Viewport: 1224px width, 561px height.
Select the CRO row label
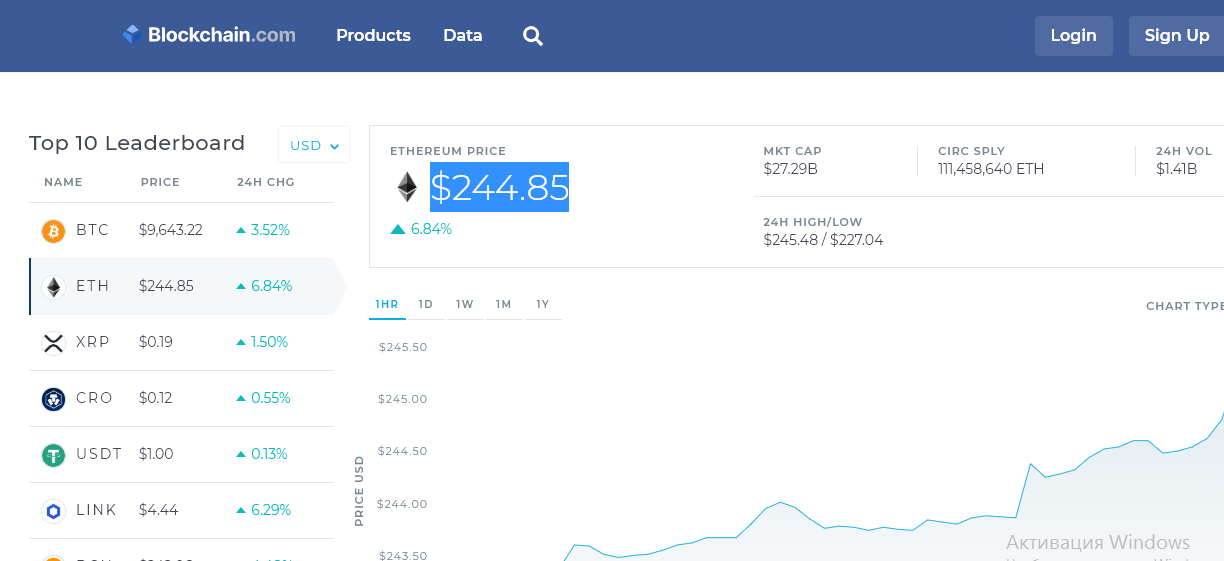coord(94,398)
